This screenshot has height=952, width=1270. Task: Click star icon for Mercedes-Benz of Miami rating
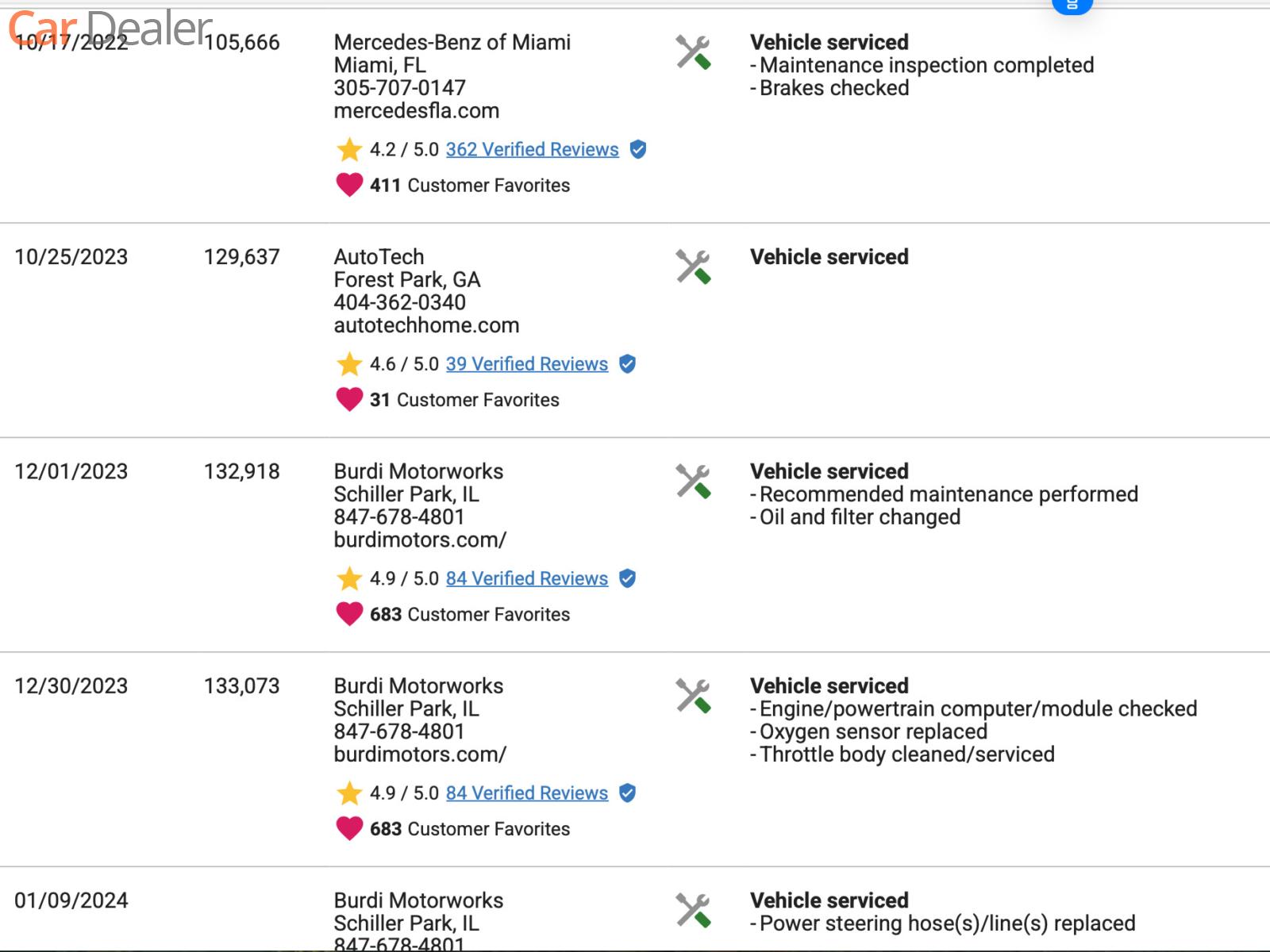point(349,149)
